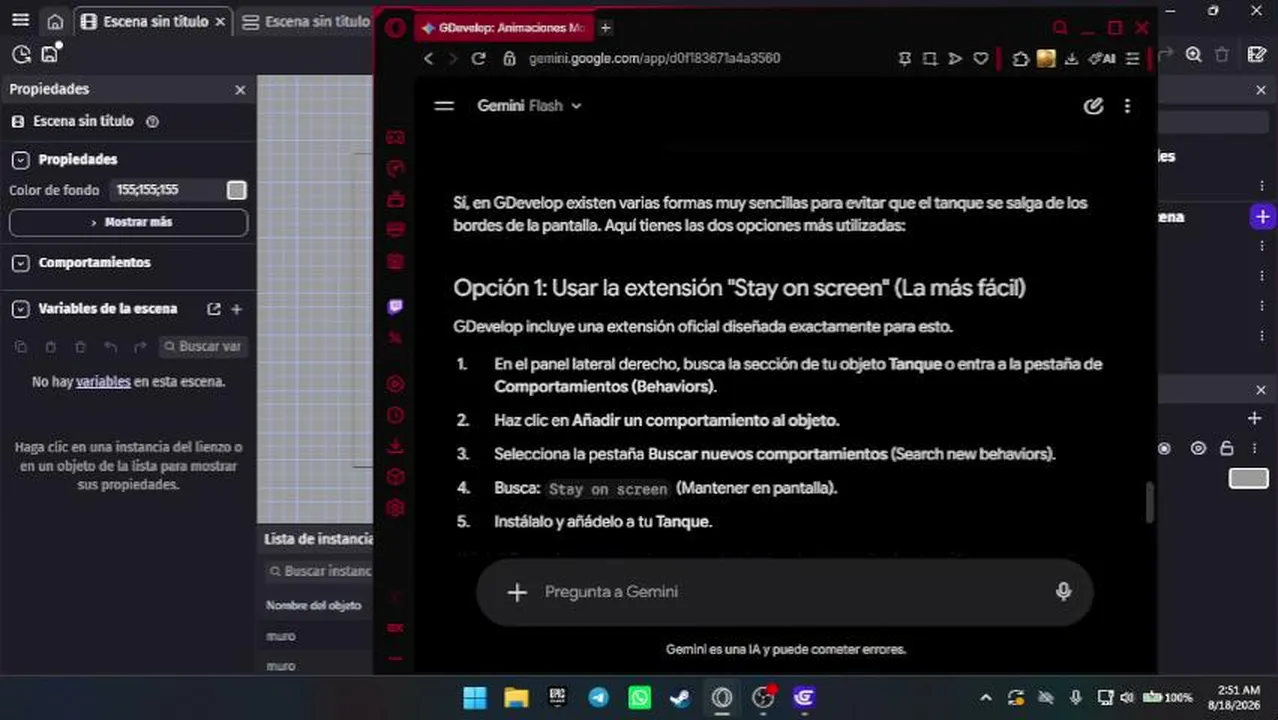This screenshot has height=720, width=1278.
Task: Open File Explorer from taskbar
Action: pos(516,698)
